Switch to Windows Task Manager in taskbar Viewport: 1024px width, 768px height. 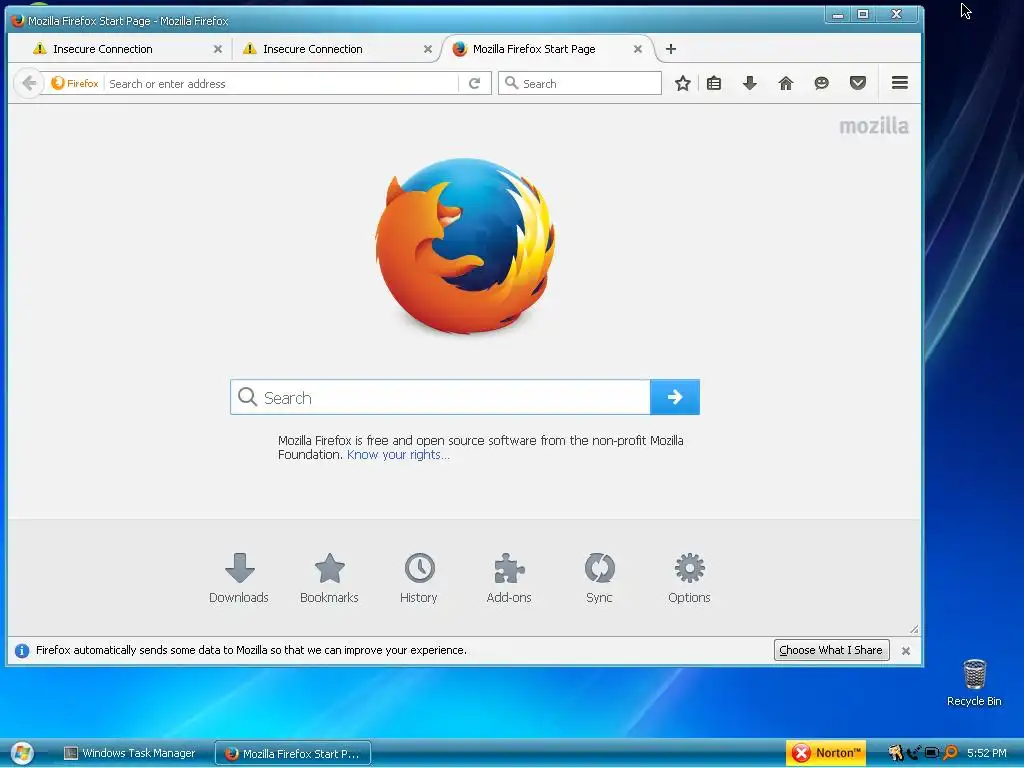click(130, 753)
